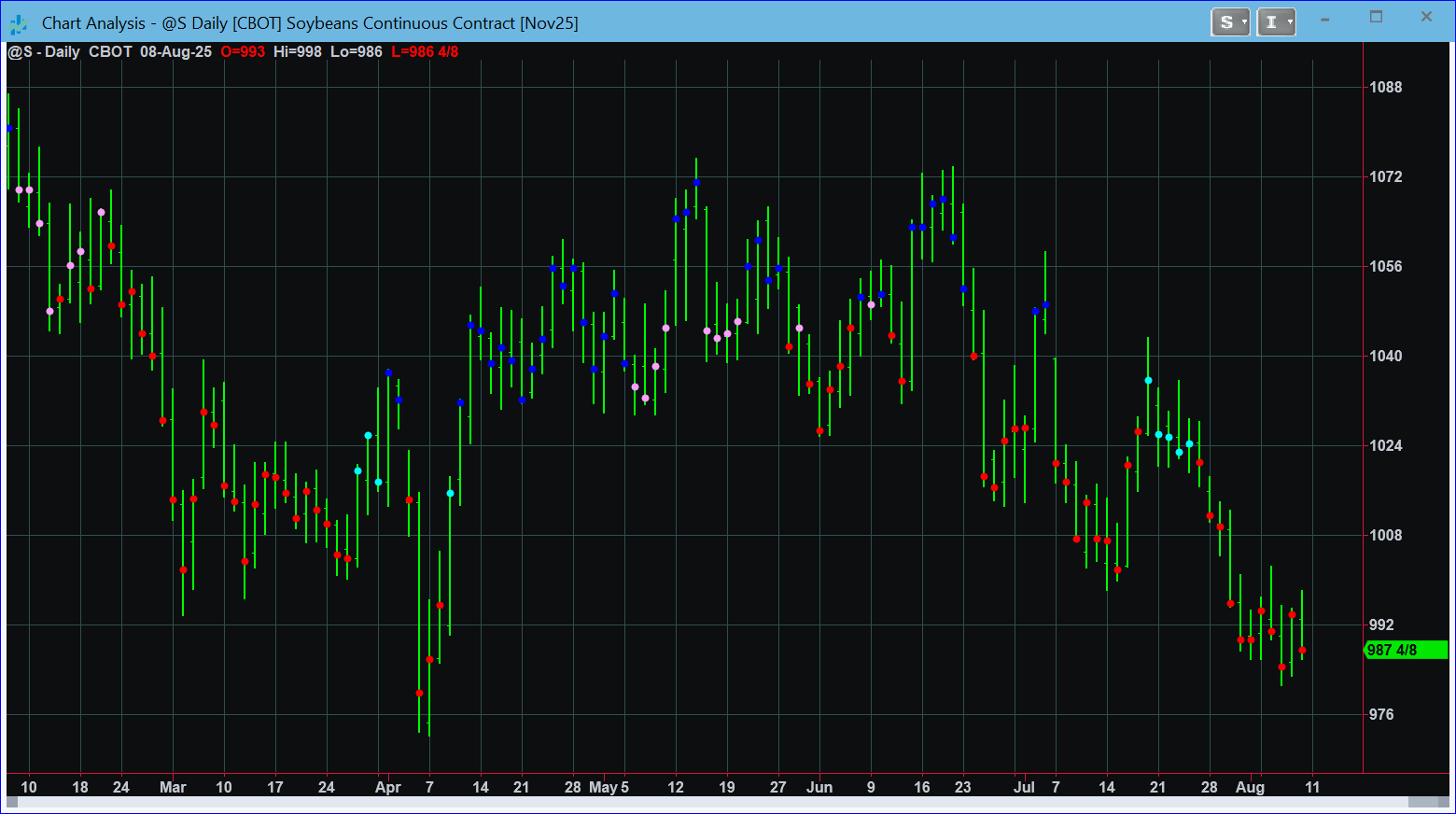Click the Hi=998 high value in header
Screen dimensions: 1456x814
coord(297,52)
